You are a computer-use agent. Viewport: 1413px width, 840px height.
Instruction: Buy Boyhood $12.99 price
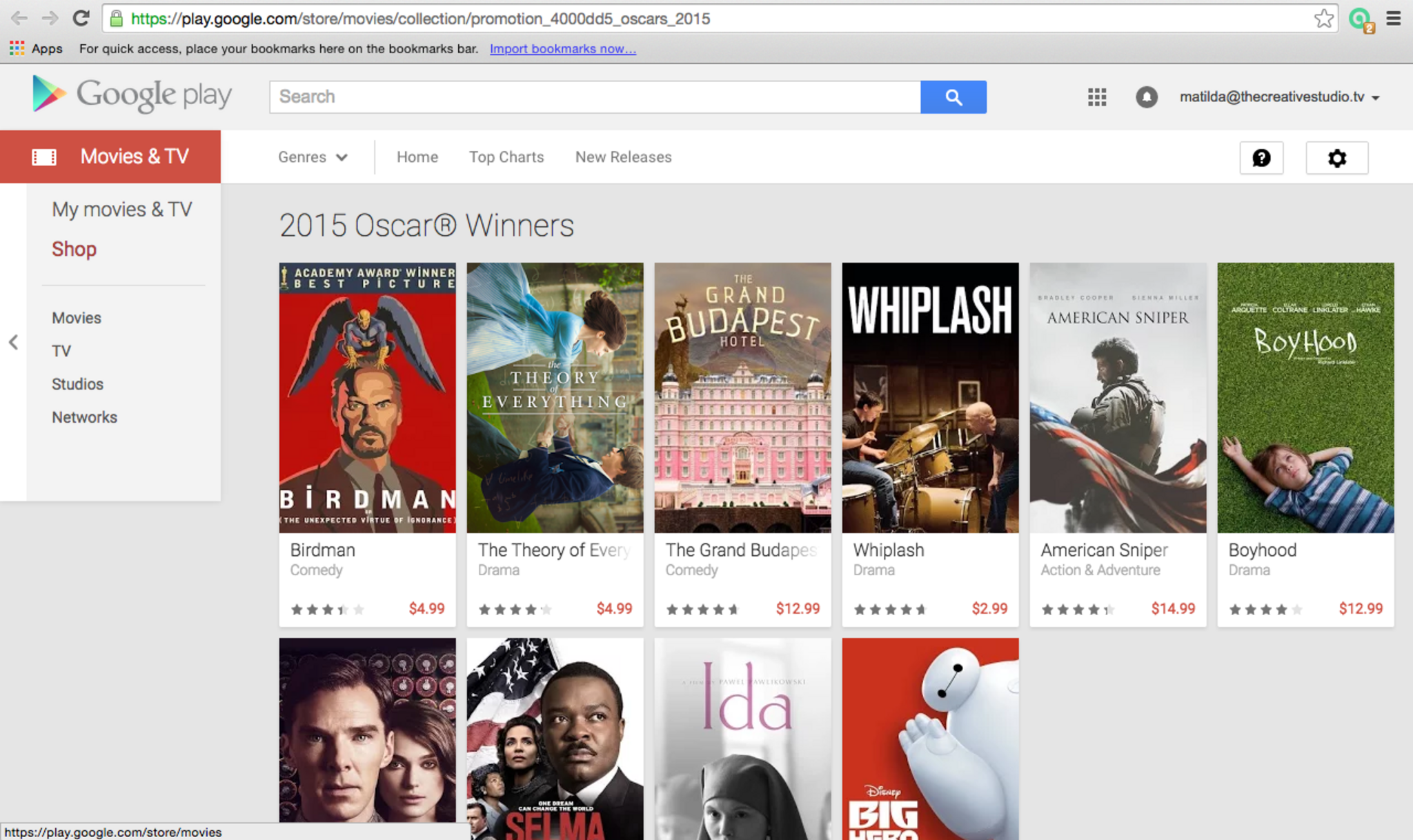[x=1361, y=608]
